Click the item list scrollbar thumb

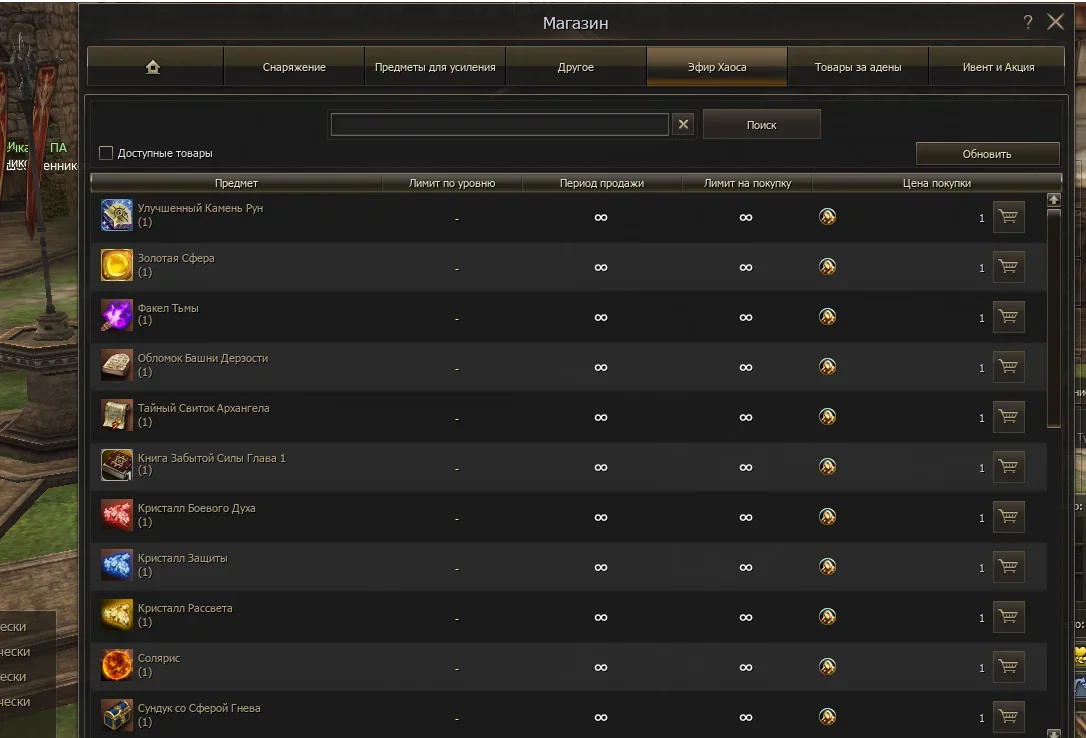(x=1053, y=318)
